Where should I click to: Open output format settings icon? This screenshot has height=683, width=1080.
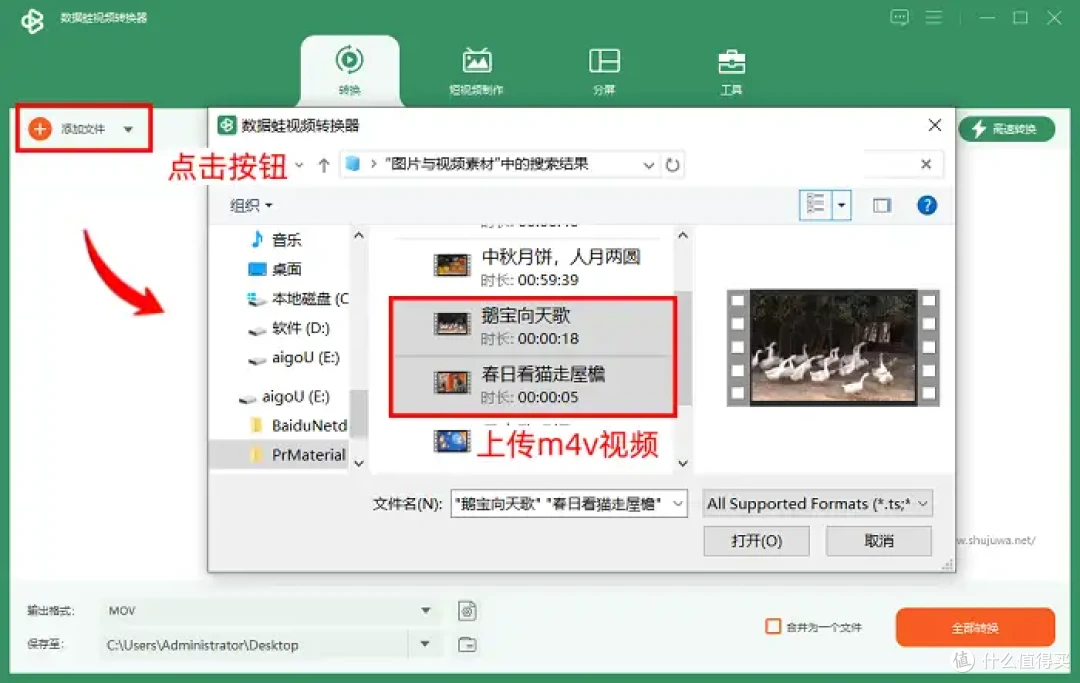point(467,611)
